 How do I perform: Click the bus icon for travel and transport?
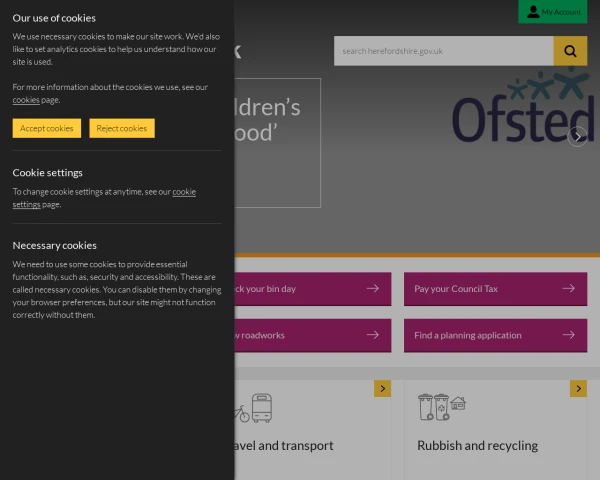click(261, 408)
